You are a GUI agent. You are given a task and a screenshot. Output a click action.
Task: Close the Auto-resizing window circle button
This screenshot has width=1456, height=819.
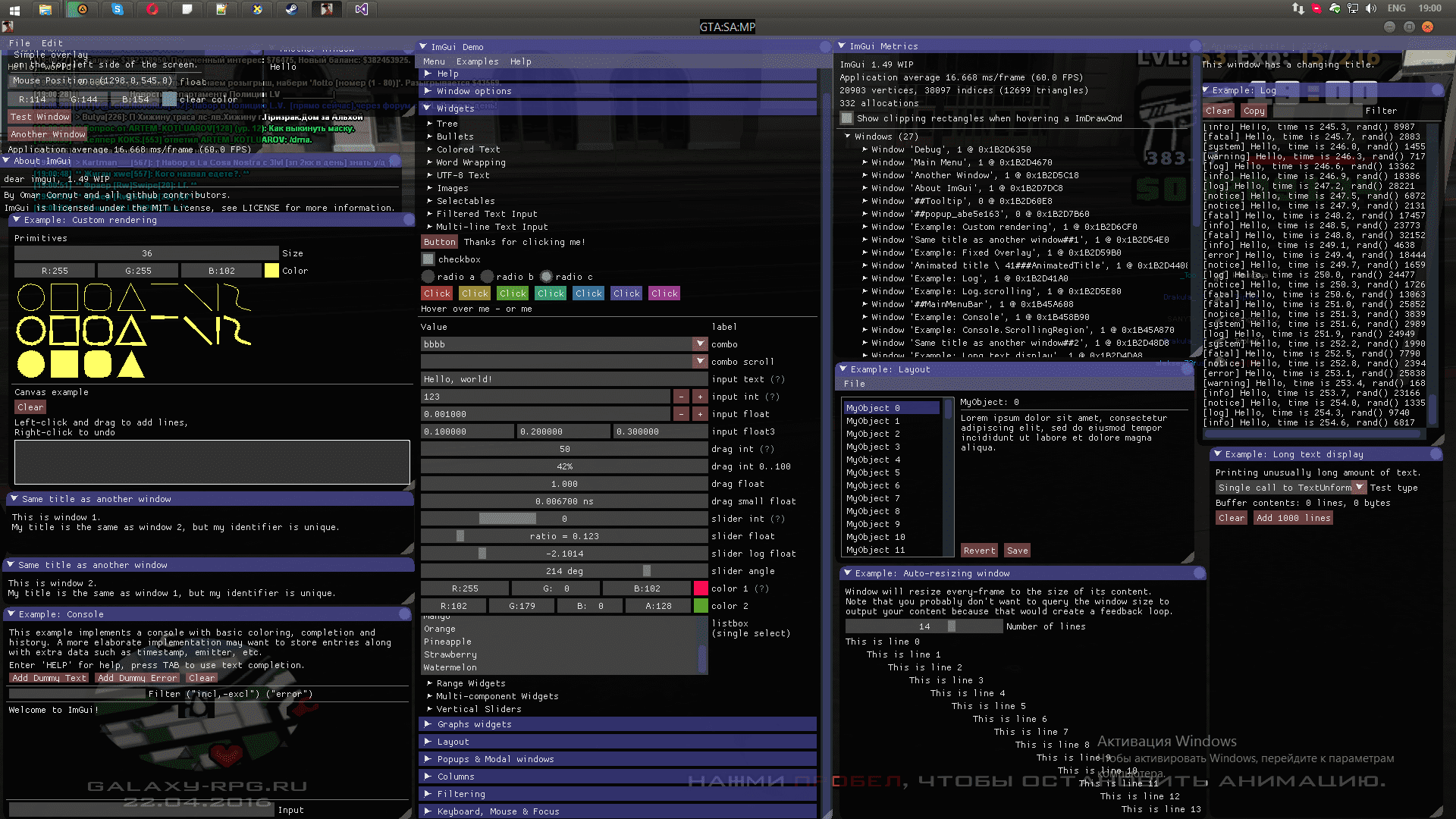pyautogui.click(x=1199, y=573)
